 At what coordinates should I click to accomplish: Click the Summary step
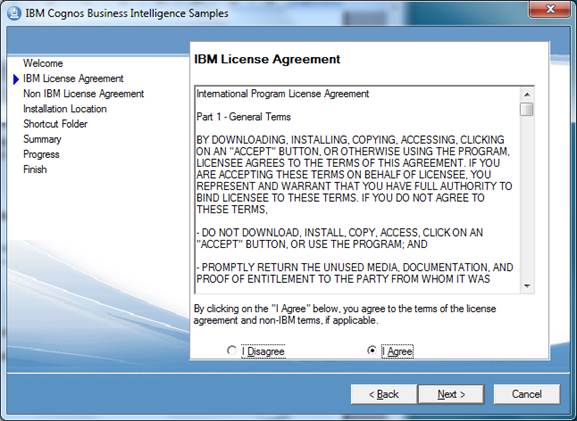point(42,139)
